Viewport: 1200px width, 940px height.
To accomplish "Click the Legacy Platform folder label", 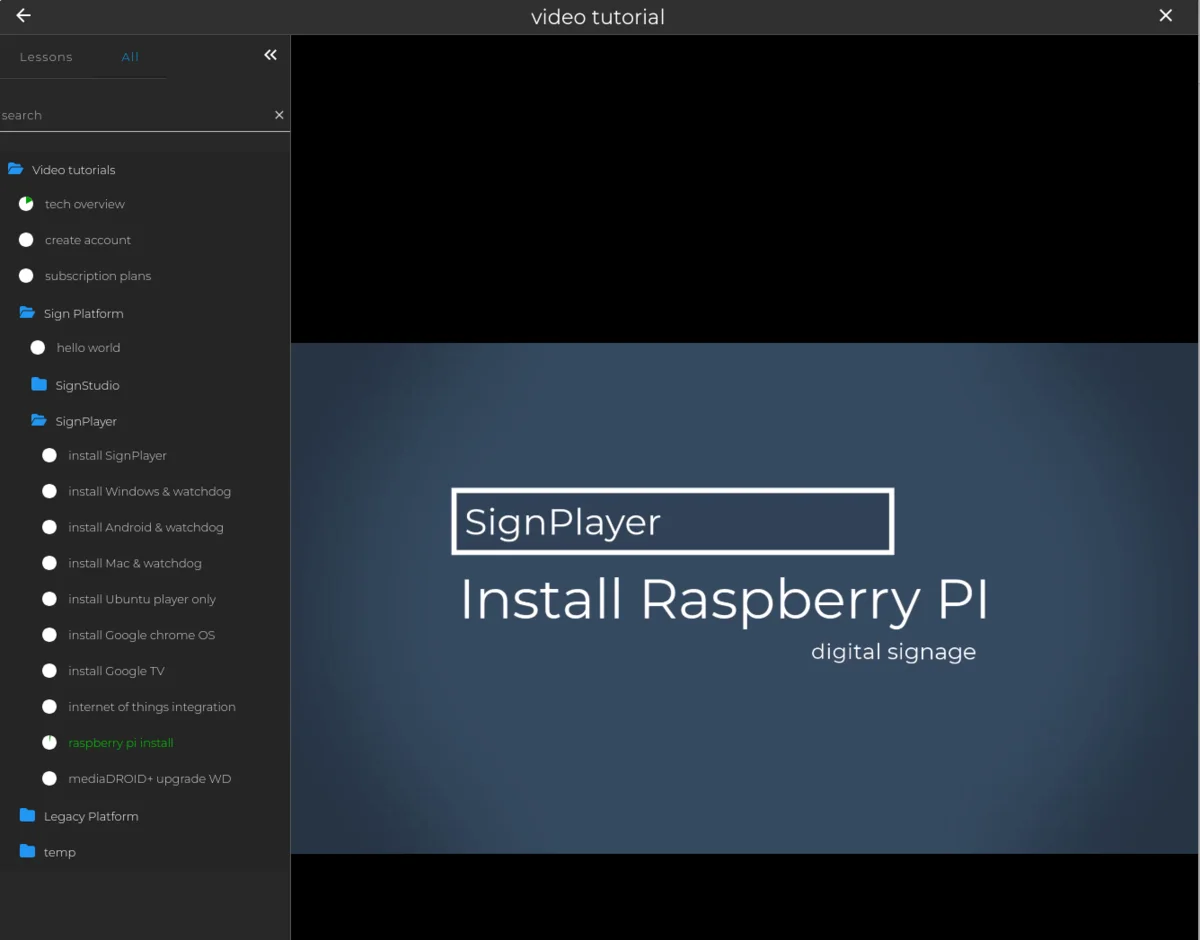I will click(91, 816).
